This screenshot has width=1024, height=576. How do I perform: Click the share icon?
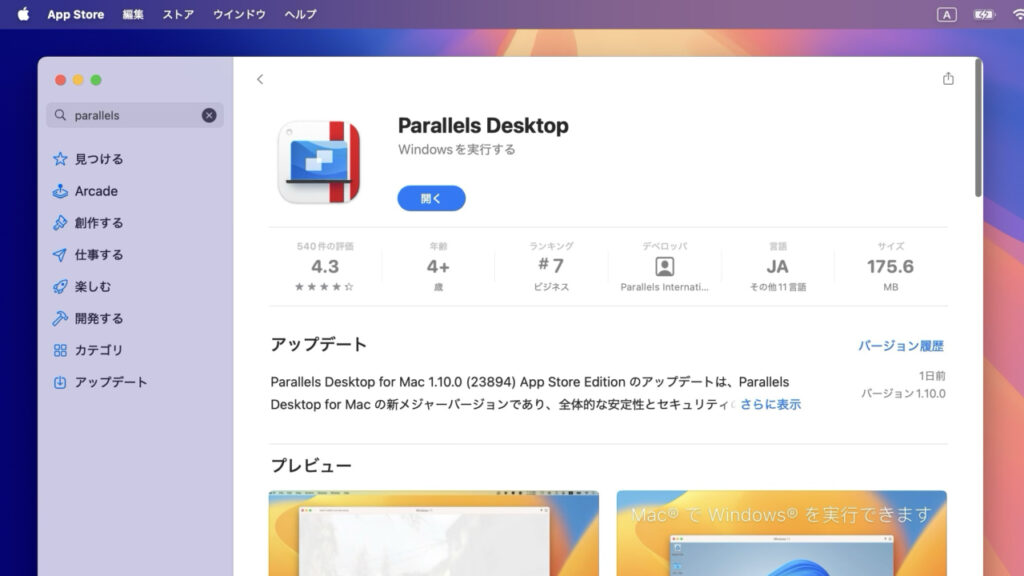948,78
